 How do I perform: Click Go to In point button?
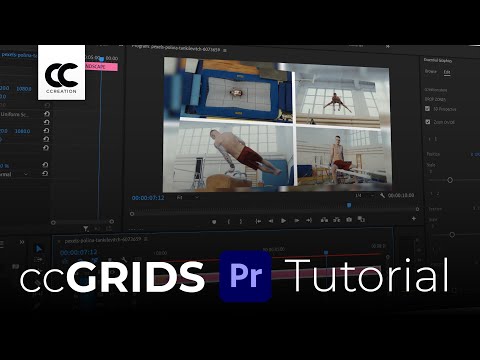pyautogui.click(x=258, y=221)
